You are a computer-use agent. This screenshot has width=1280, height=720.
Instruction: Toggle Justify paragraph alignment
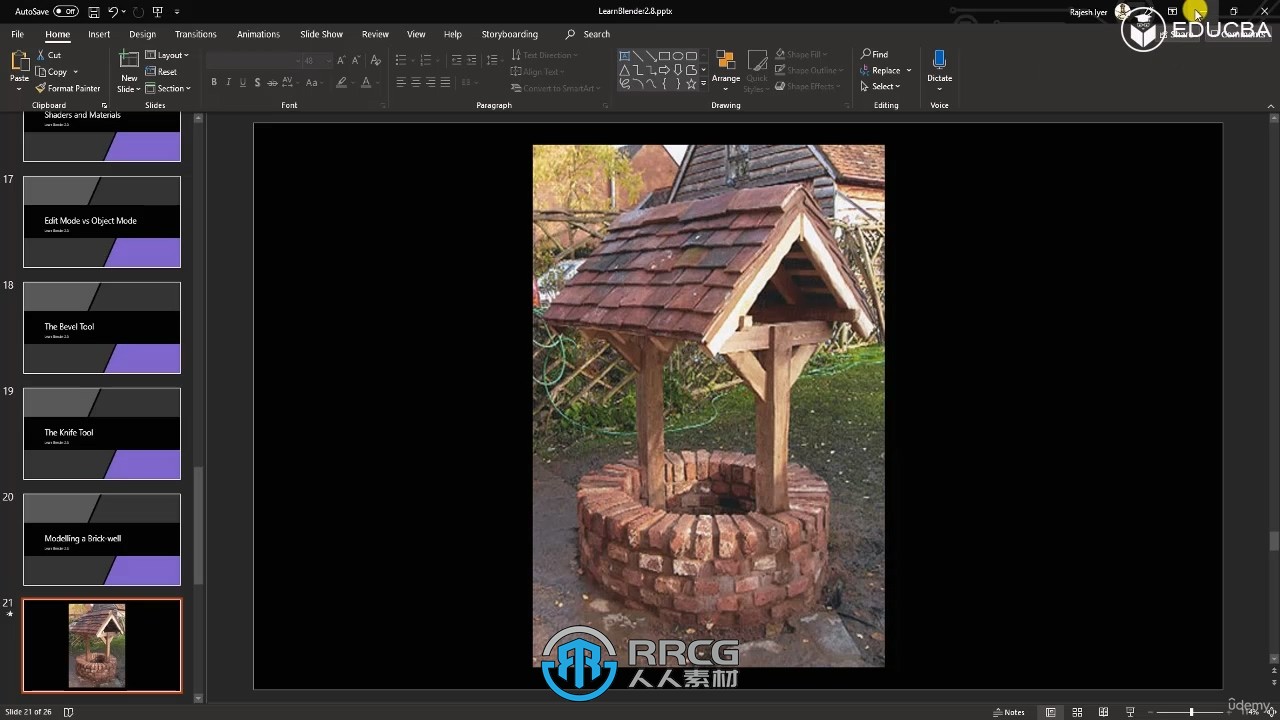(445, 83)
